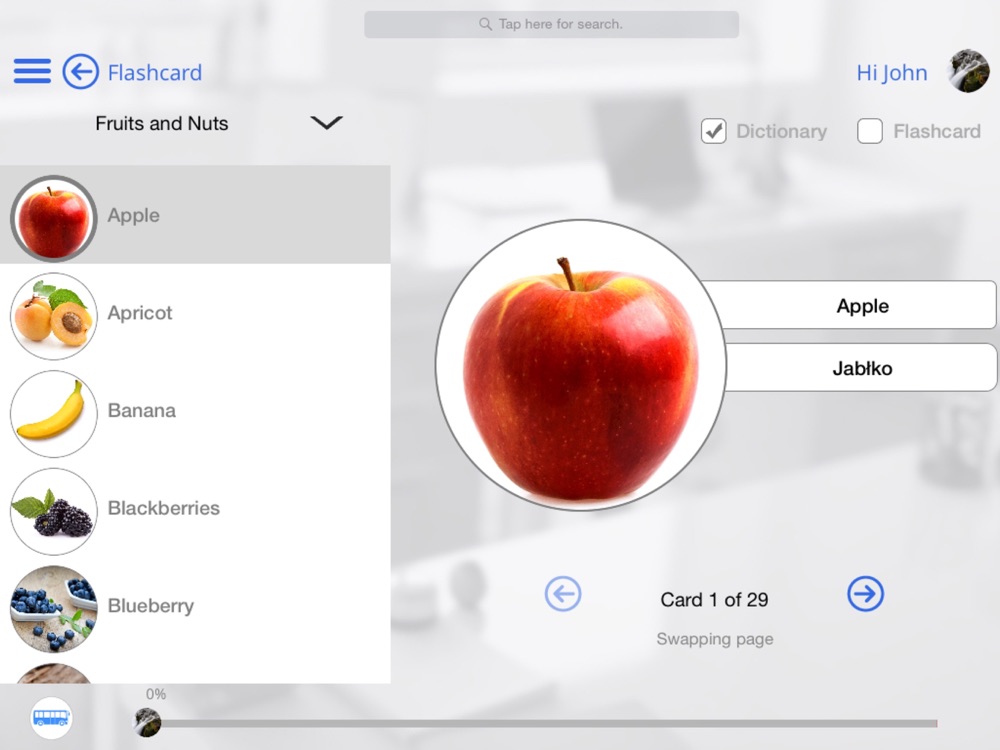Tap the Blackberries thumbnail image
The width and height of the screenshot is (1000, 750).
tap(54, 511)
